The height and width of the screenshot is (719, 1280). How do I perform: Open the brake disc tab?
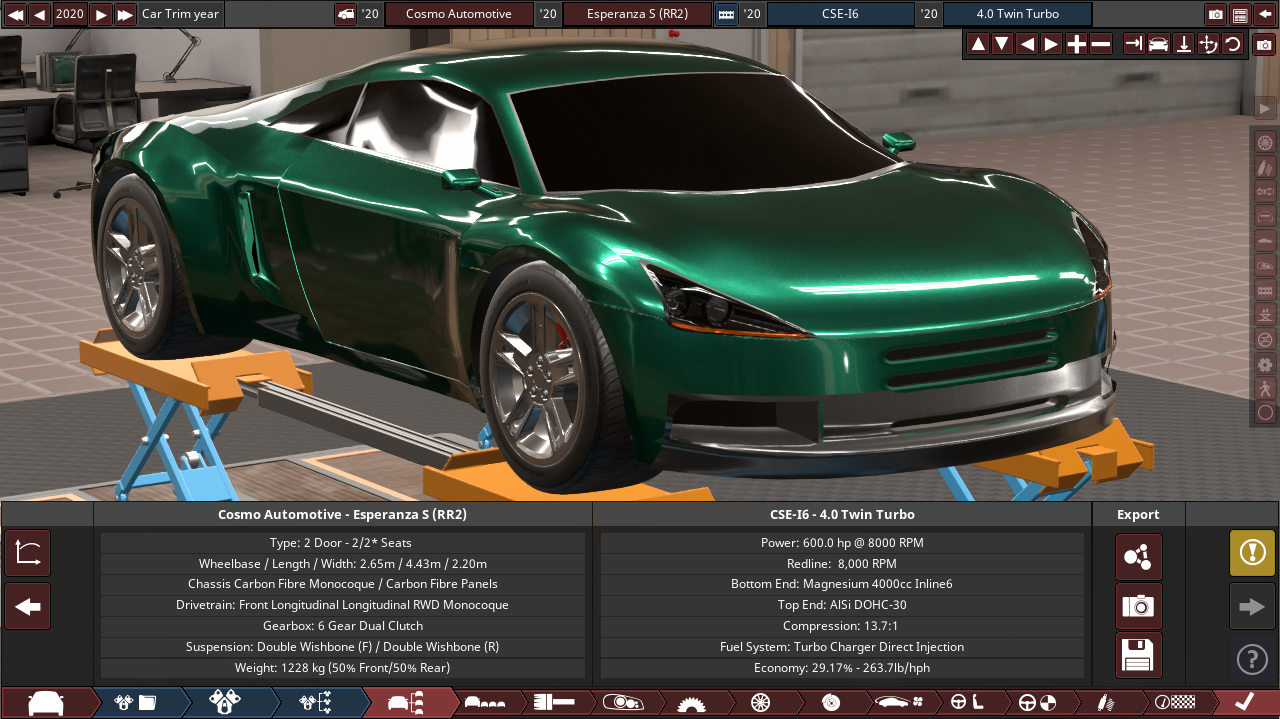[x=830, y=703]
